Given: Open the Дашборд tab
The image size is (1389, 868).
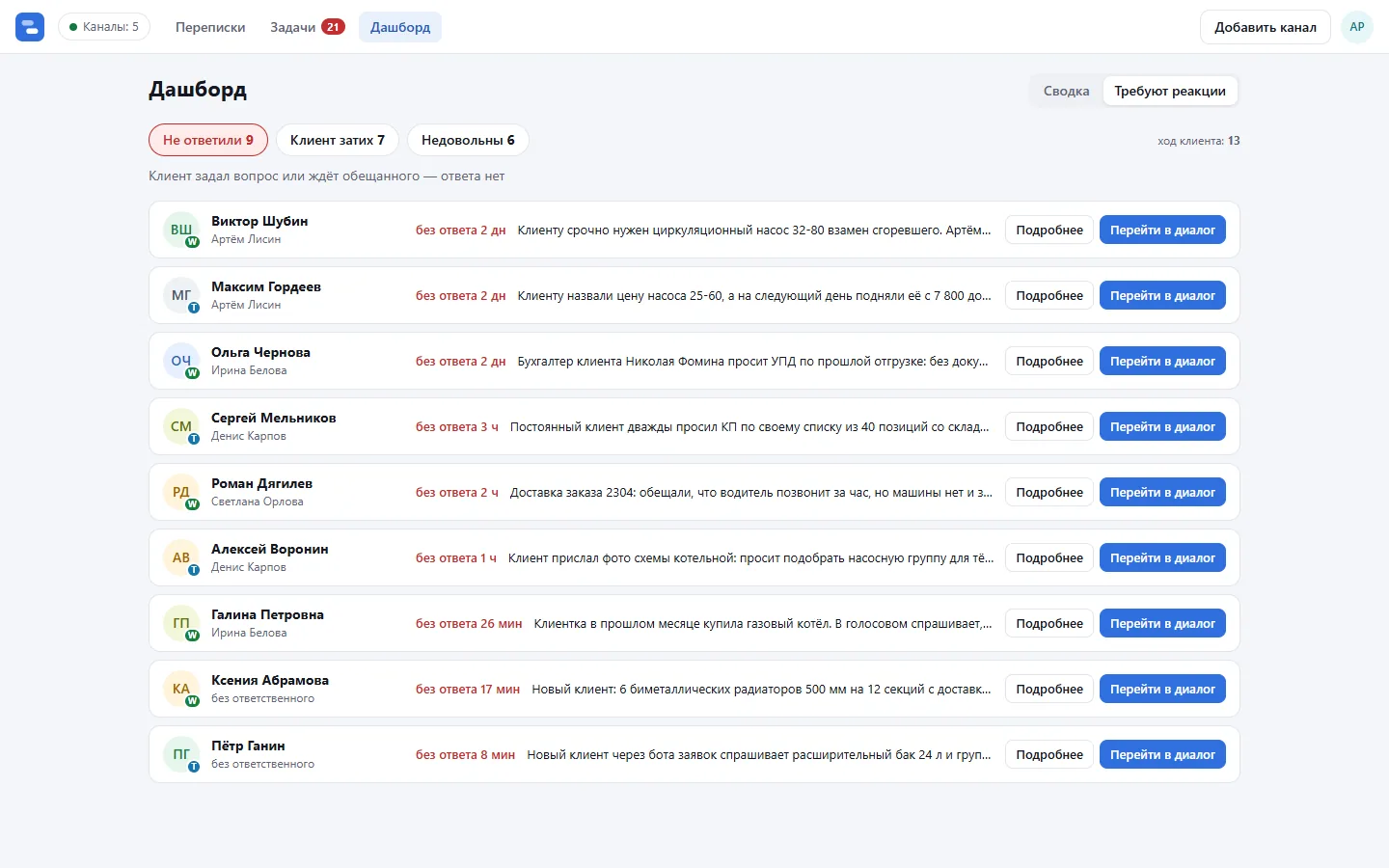Looking at the screenshot, I should coord(400,27).
